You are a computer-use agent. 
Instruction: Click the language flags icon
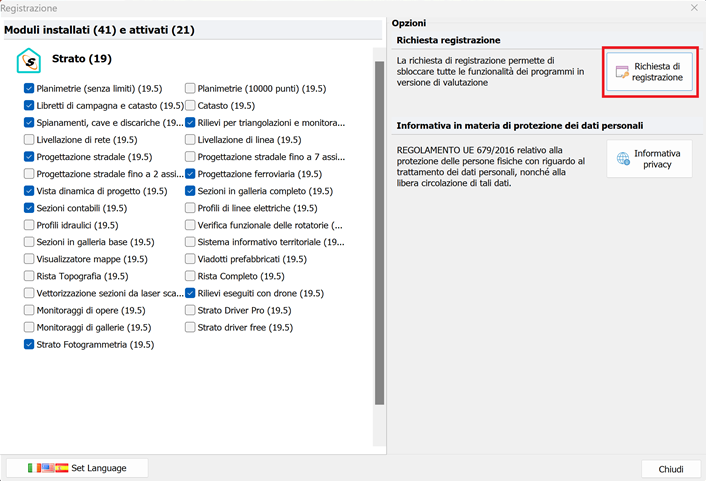point(48,468)
